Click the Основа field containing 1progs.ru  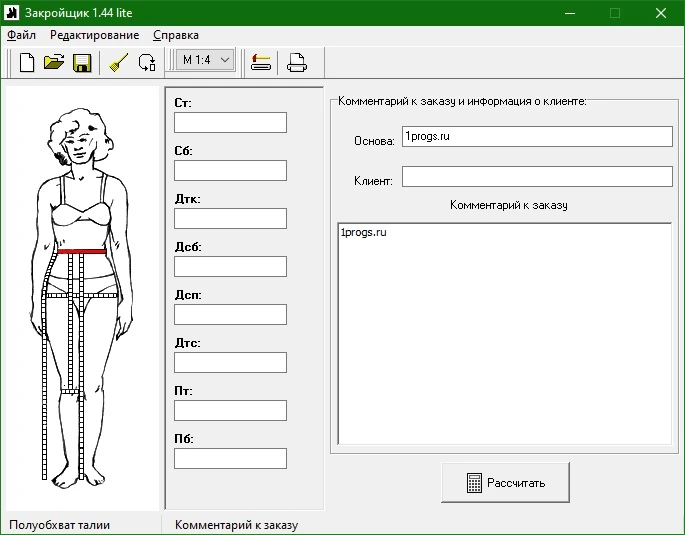[537, 136]
